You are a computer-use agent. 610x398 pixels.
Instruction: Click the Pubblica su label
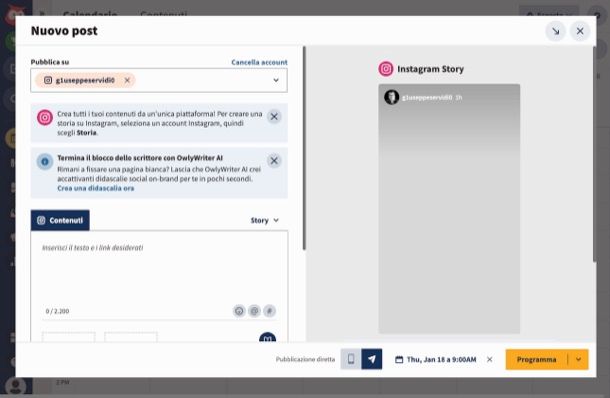(50, 62)
